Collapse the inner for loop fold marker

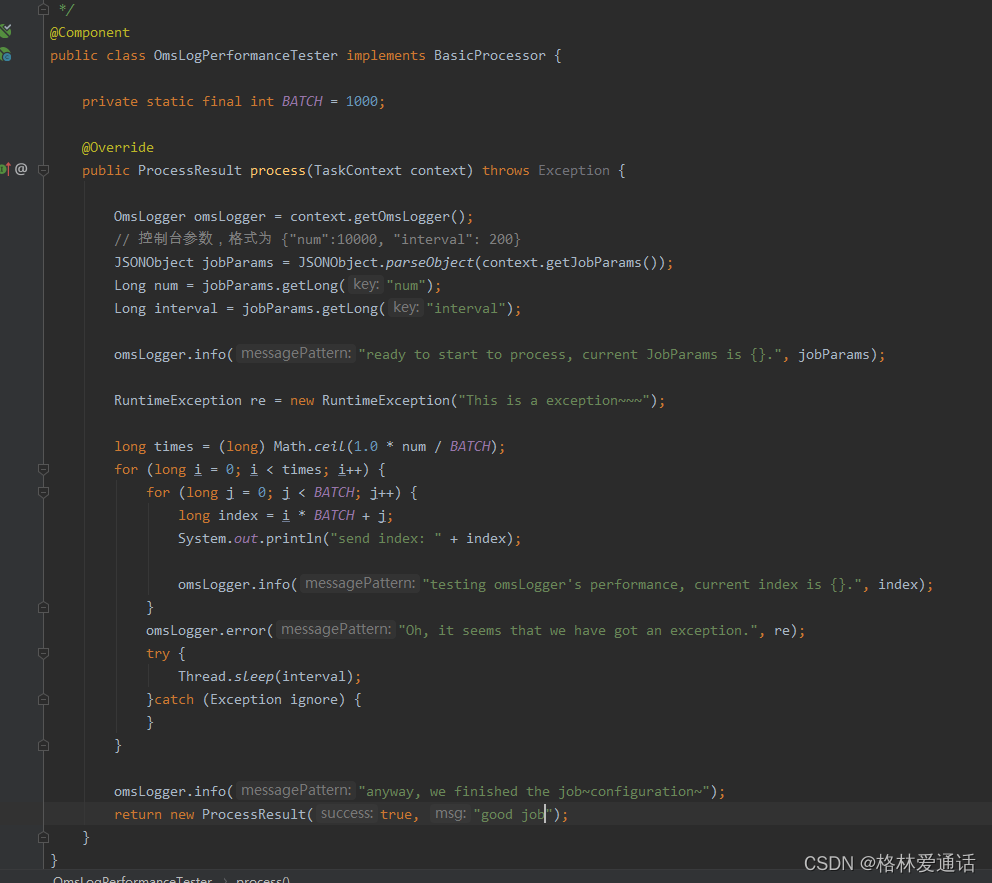click(x=42, y=491)
